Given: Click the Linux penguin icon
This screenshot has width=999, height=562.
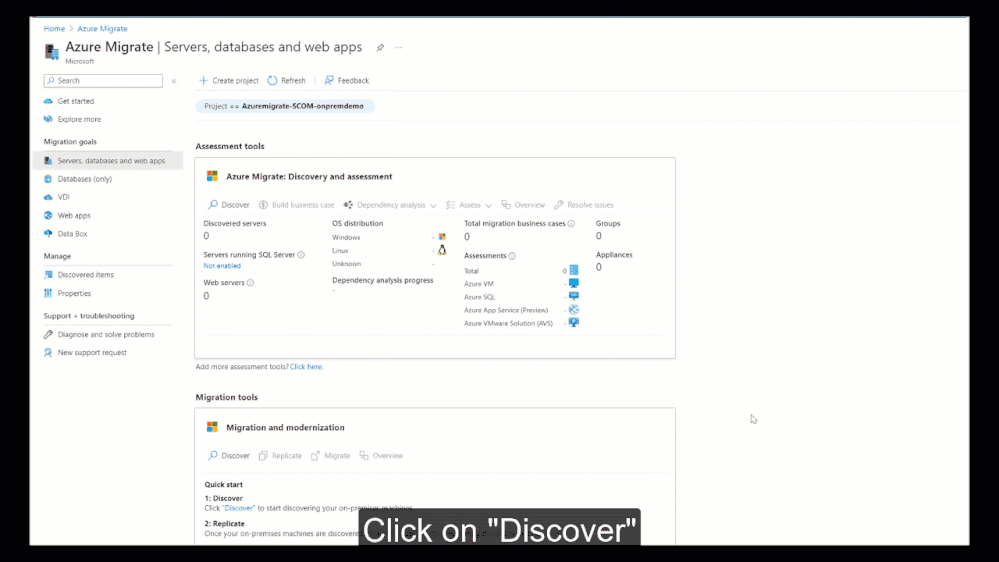Looking at the screenshot, I should click(442, 250).
